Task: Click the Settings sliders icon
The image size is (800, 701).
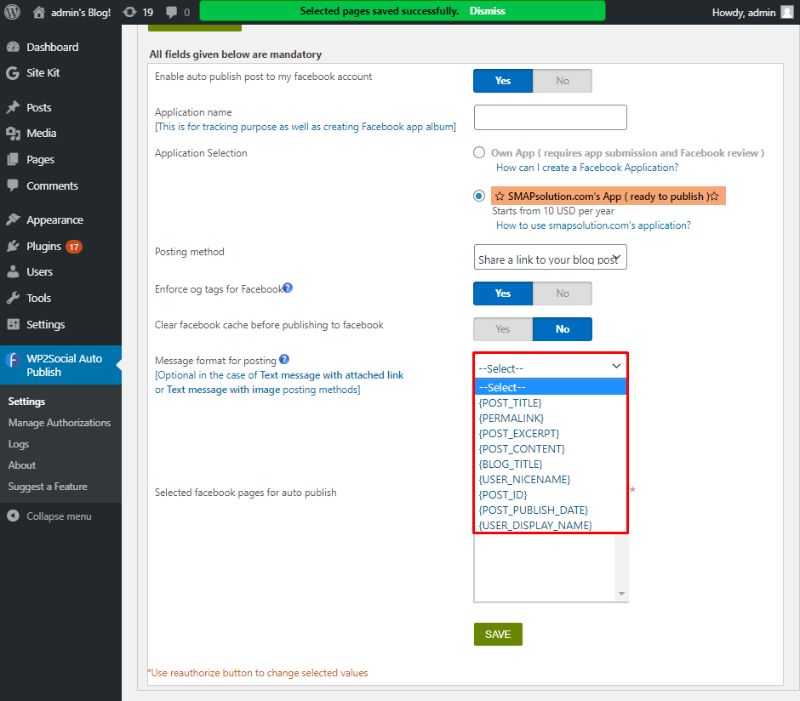Action: pos(13,324)
